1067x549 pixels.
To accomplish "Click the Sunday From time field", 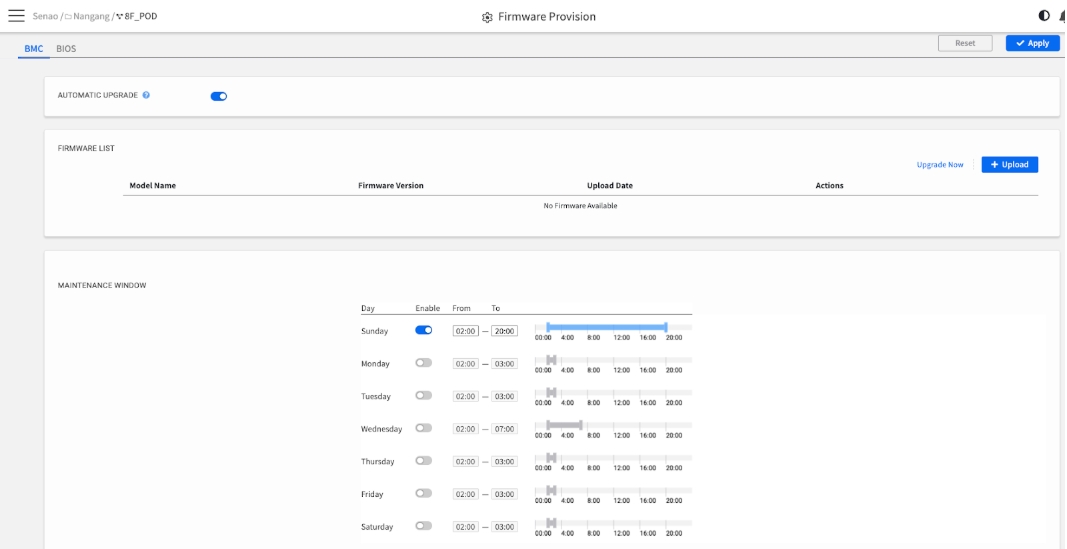I will pyautogui.click(x=465, y=331).
